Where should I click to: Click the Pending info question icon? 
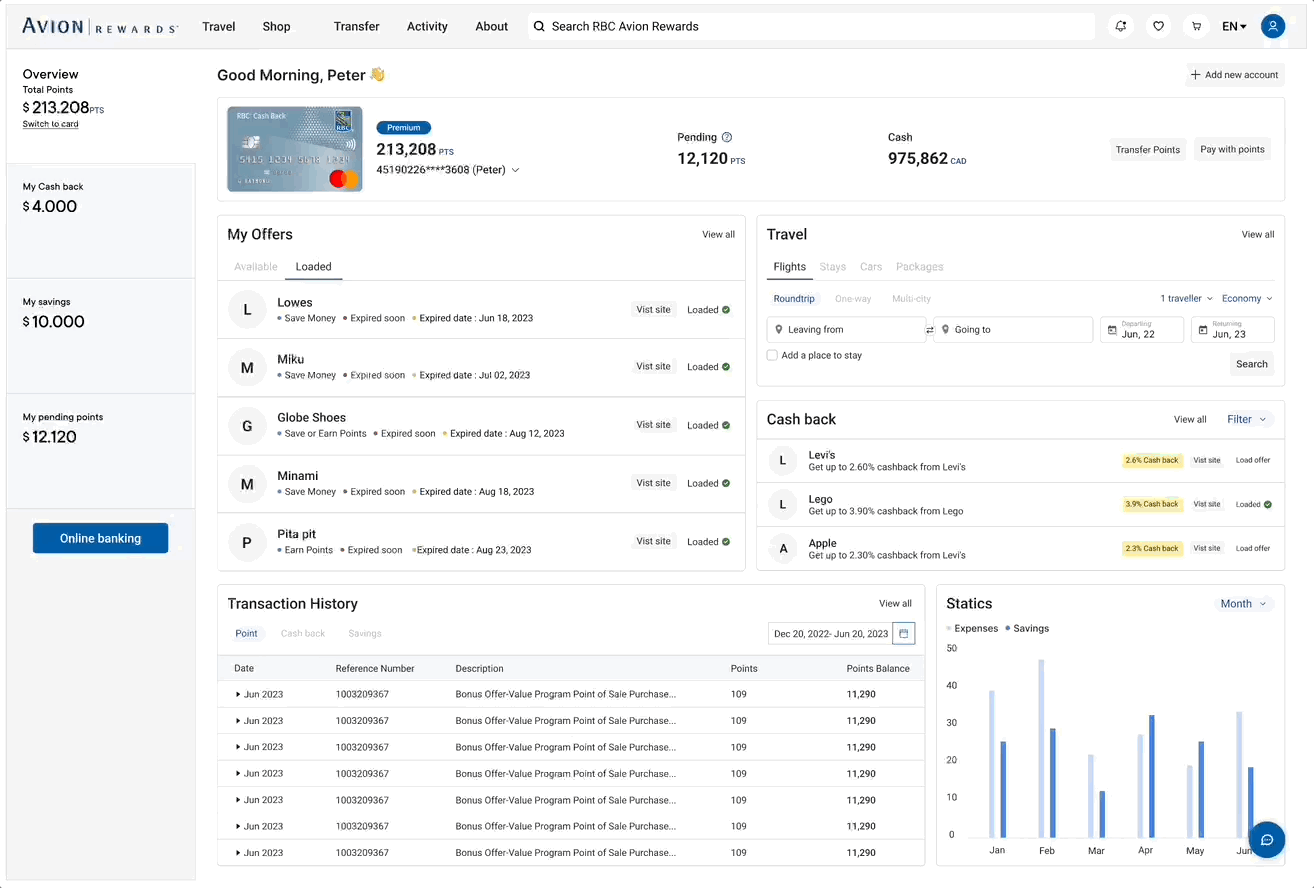(x=727, y=137)
